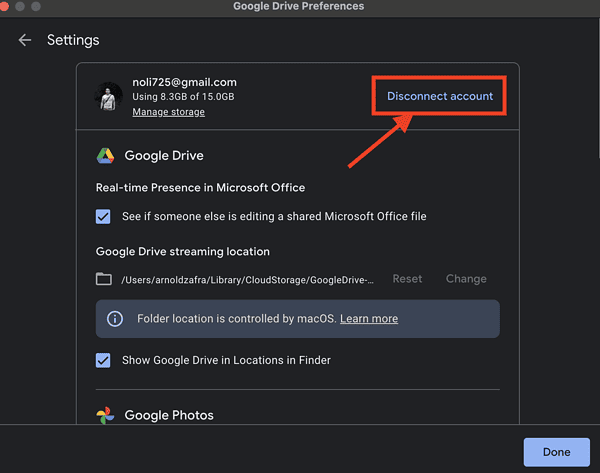Click the info icon in the macOS notice

pyautogui.click(x=115, y=319)
